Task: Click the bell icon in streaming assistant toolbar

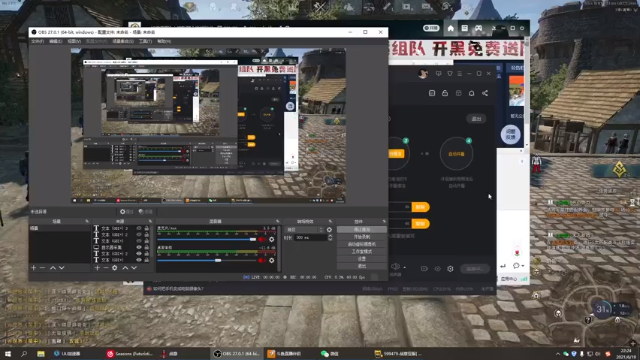Action: (471, 93)
